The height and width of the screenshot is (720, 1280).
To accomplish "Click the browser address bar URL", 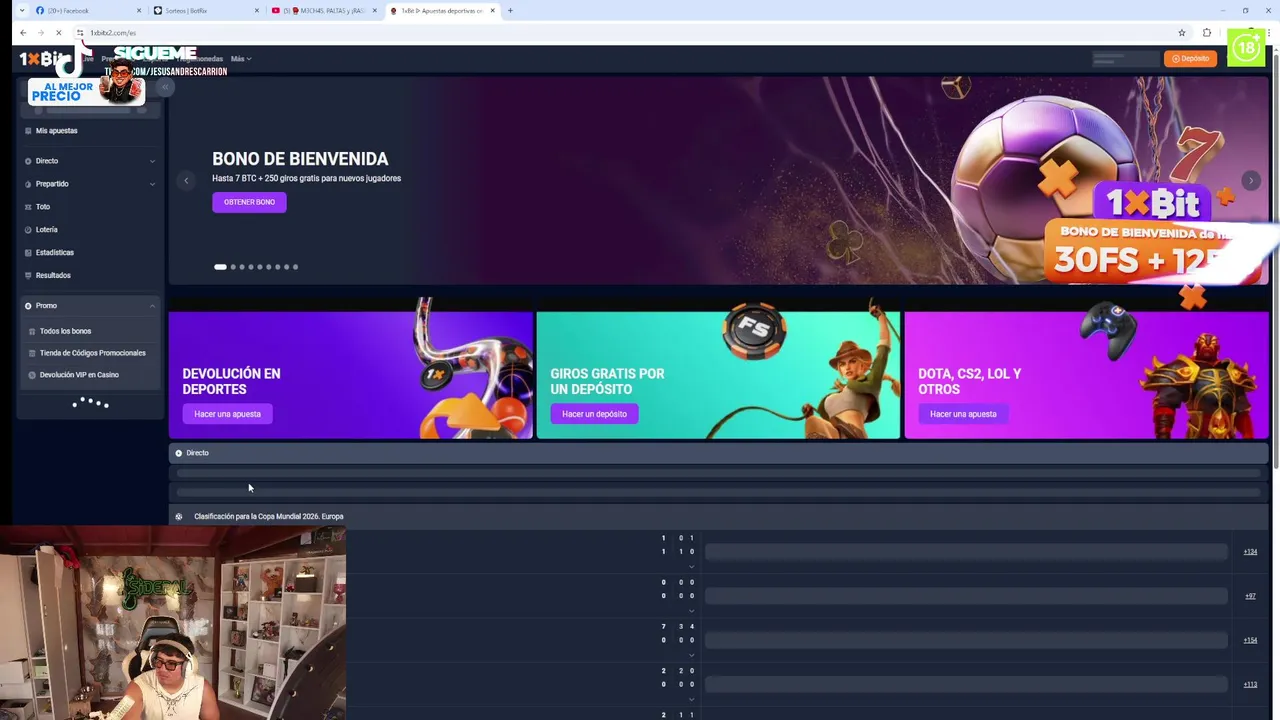I will tap(113, 33).
